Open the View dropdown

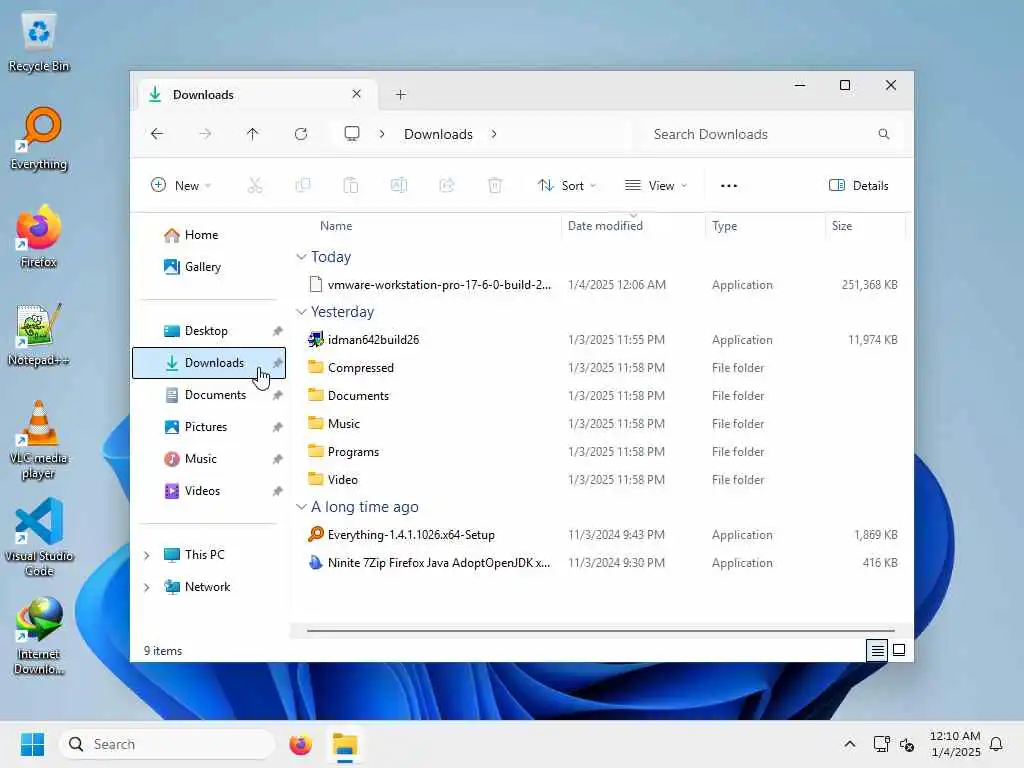pyautogui.click(x=656, y=185)
